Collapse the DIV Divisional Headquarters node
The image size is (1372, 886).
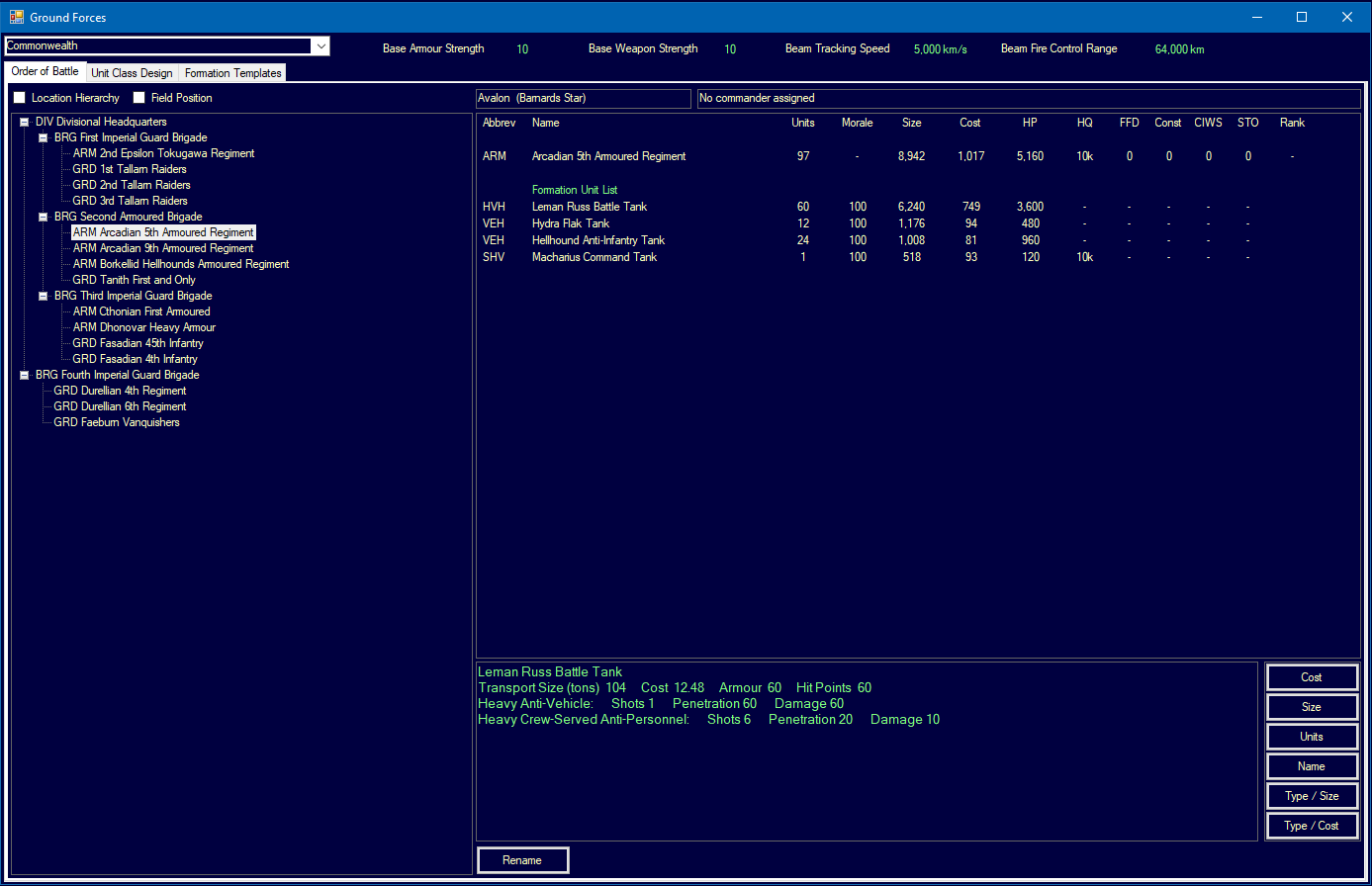25,122
